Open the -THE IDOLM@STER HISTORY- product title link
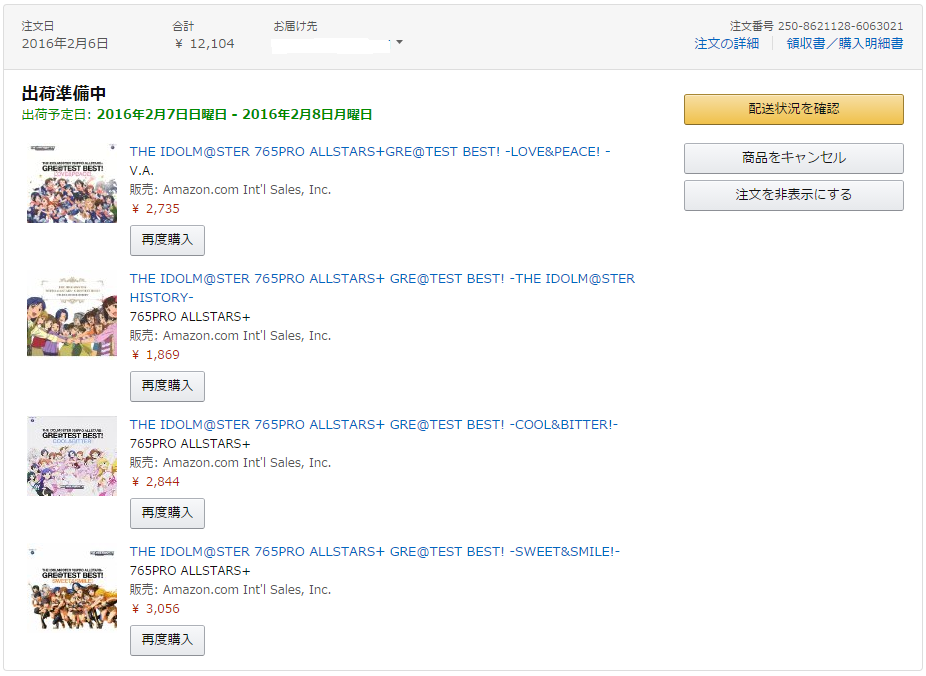Viewport: 926px width, 676px height. pyautogui.click(x=381, y=279)
